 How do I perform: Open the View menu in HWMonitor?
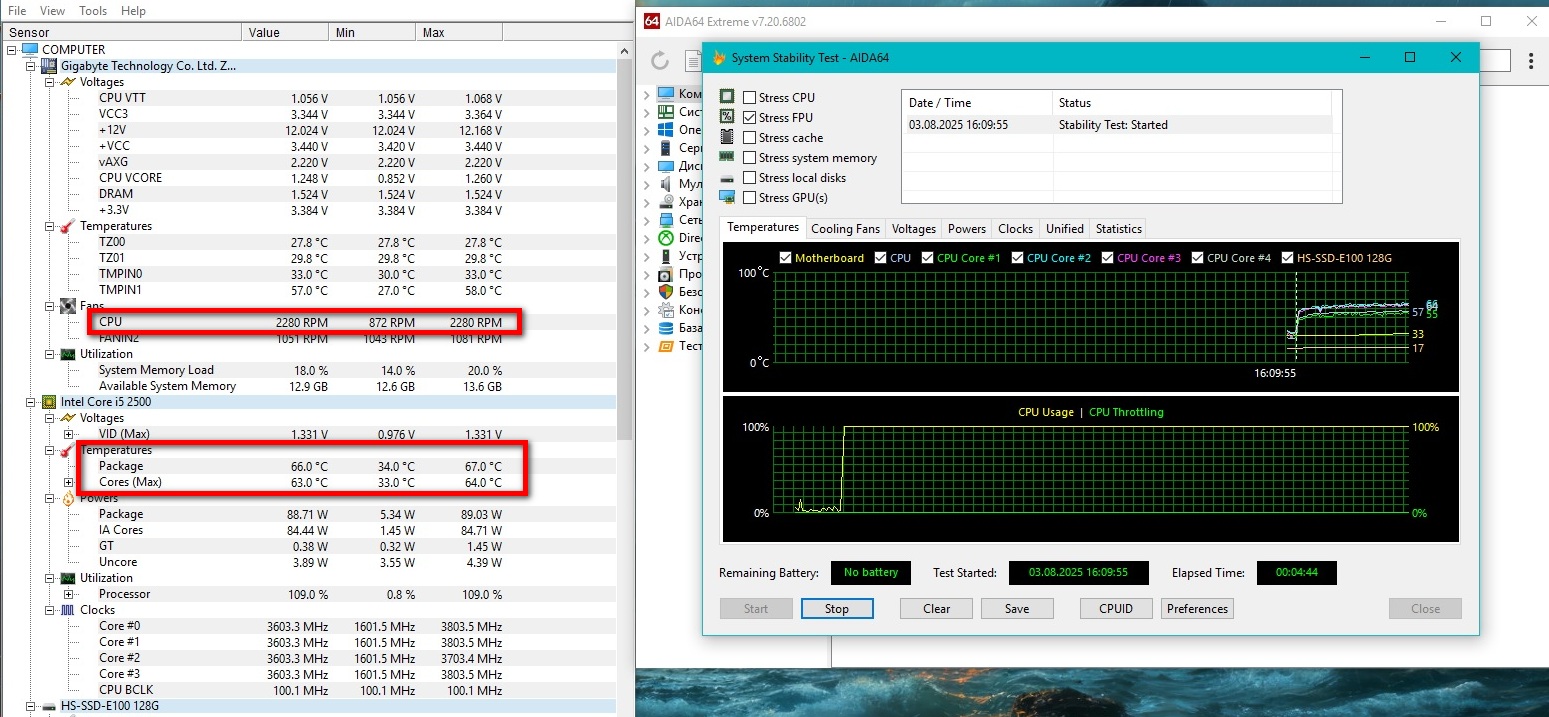click(52, 11)
